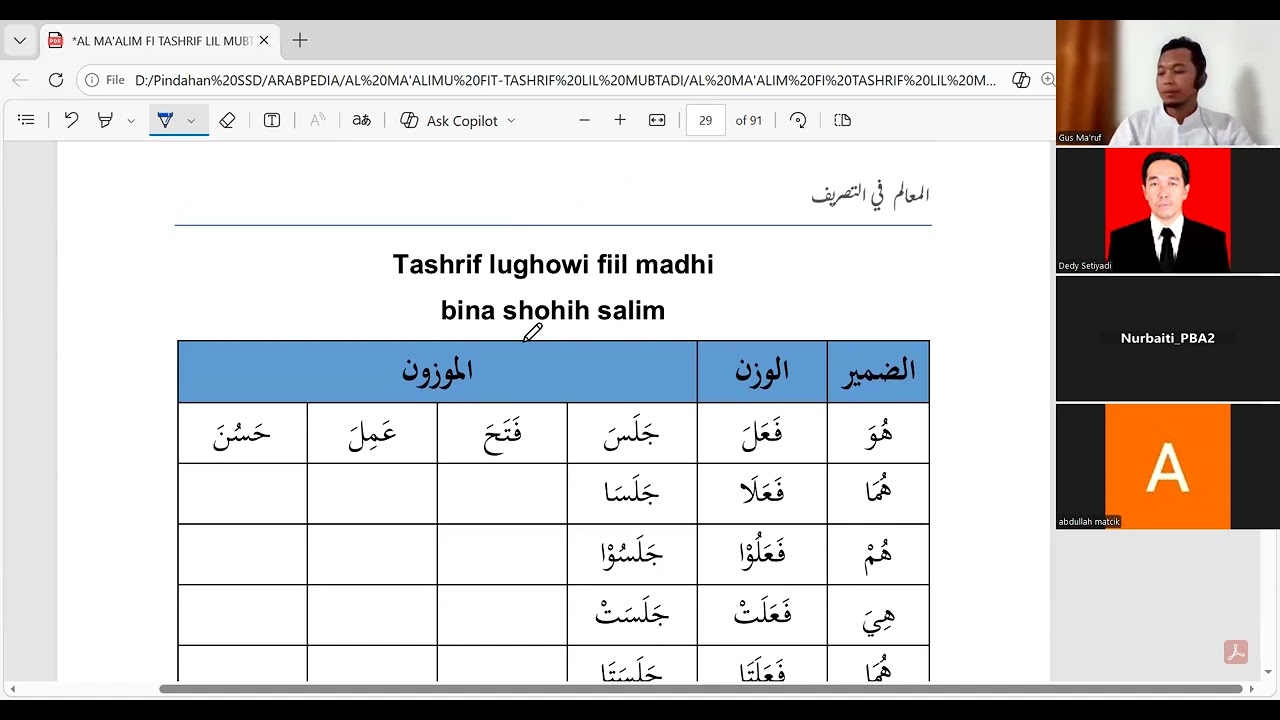
Task: Undo the last annotation
Action: 71,120
